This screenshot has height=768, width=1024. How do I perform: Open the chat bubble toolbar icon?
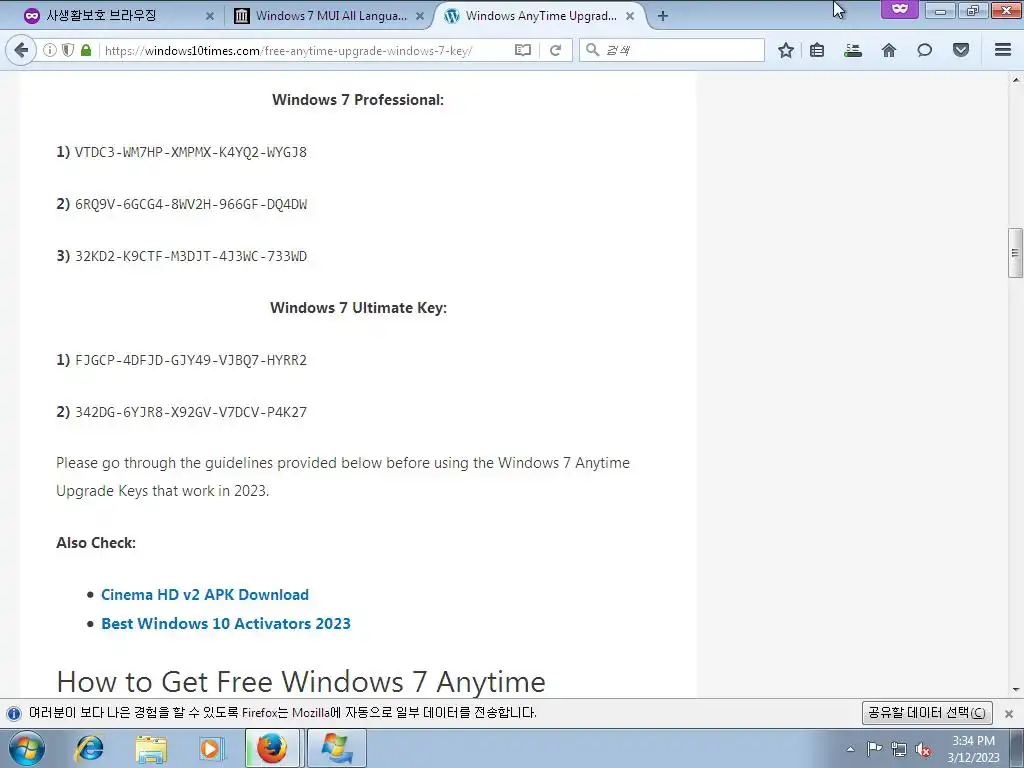coord(925,50)
